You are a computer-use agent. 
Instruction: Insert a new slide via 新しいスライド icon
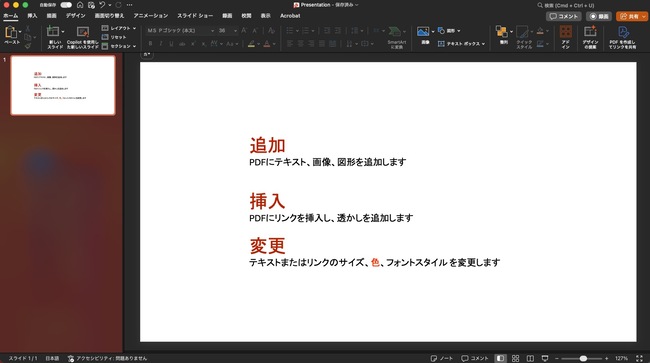53,31
